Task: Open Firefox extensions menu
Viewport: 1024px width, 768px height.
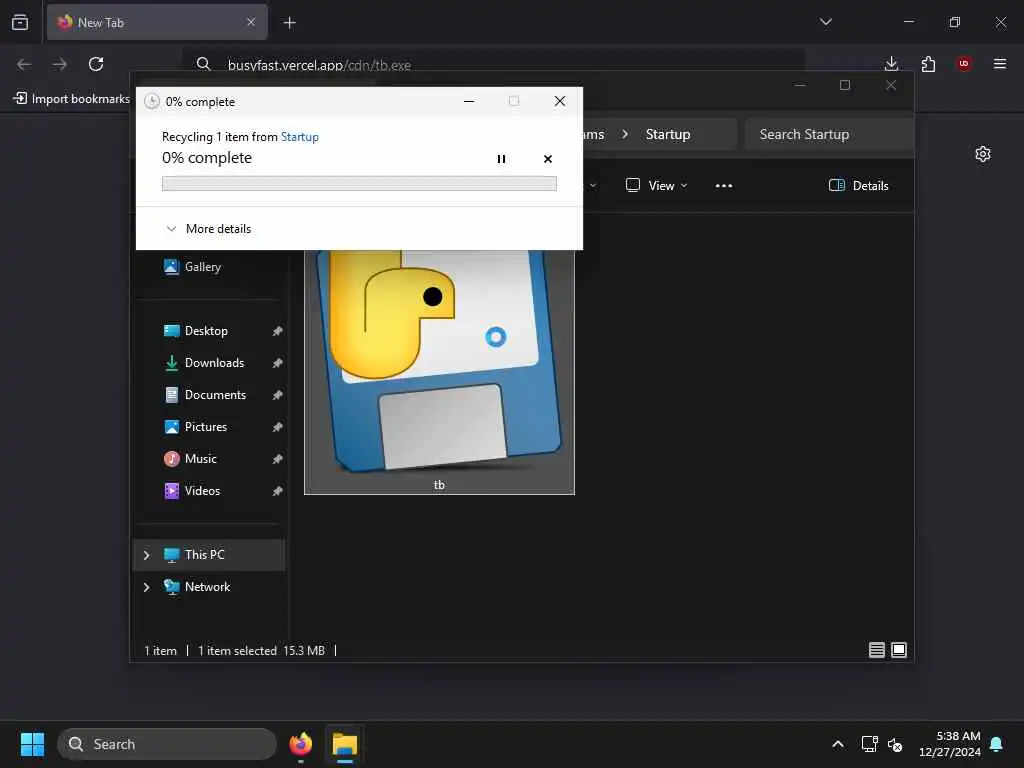Action: click(x=927, y=64)
